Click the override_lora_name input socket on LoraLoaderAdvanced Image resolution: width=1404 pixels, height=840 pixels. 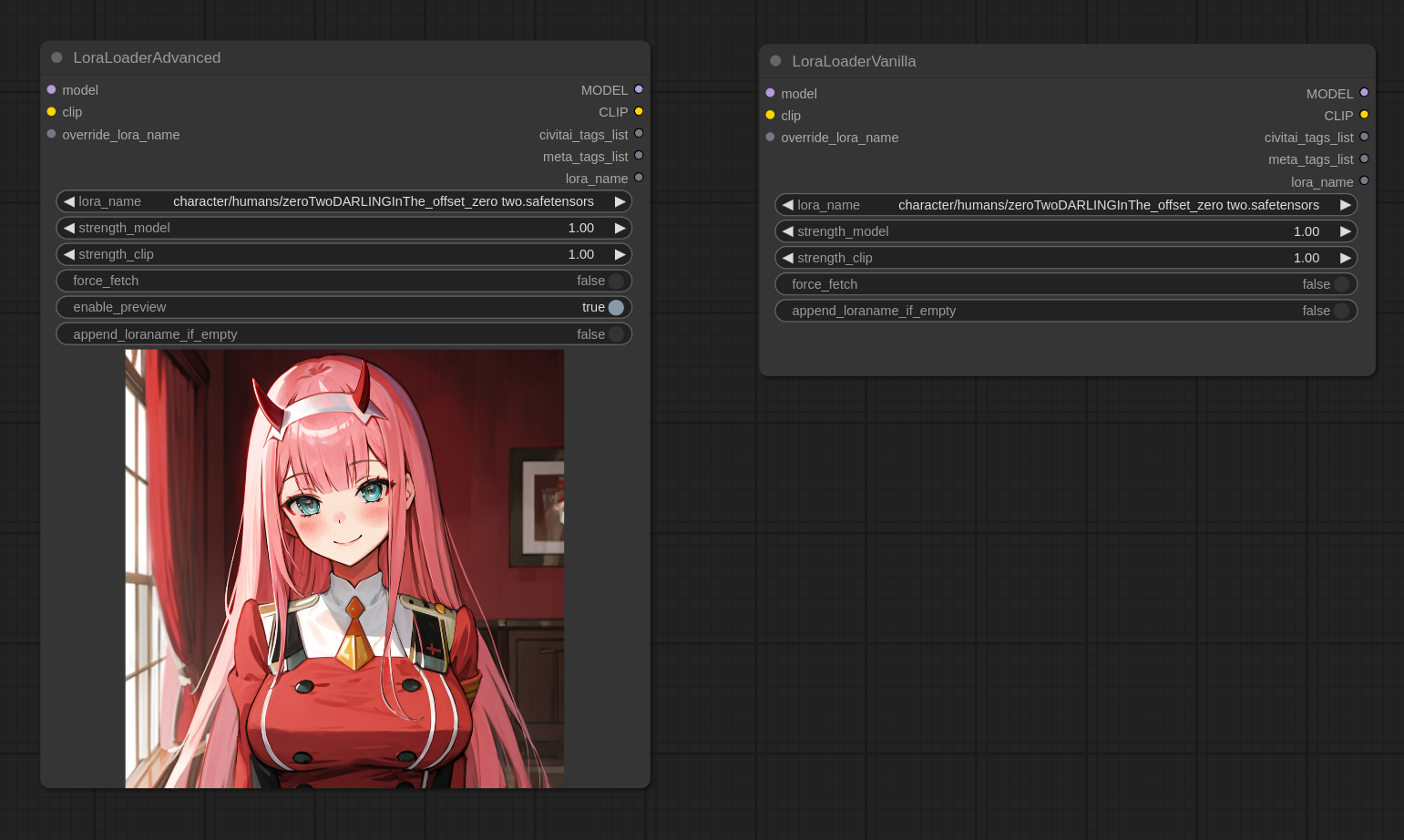(x=51, y=134)
